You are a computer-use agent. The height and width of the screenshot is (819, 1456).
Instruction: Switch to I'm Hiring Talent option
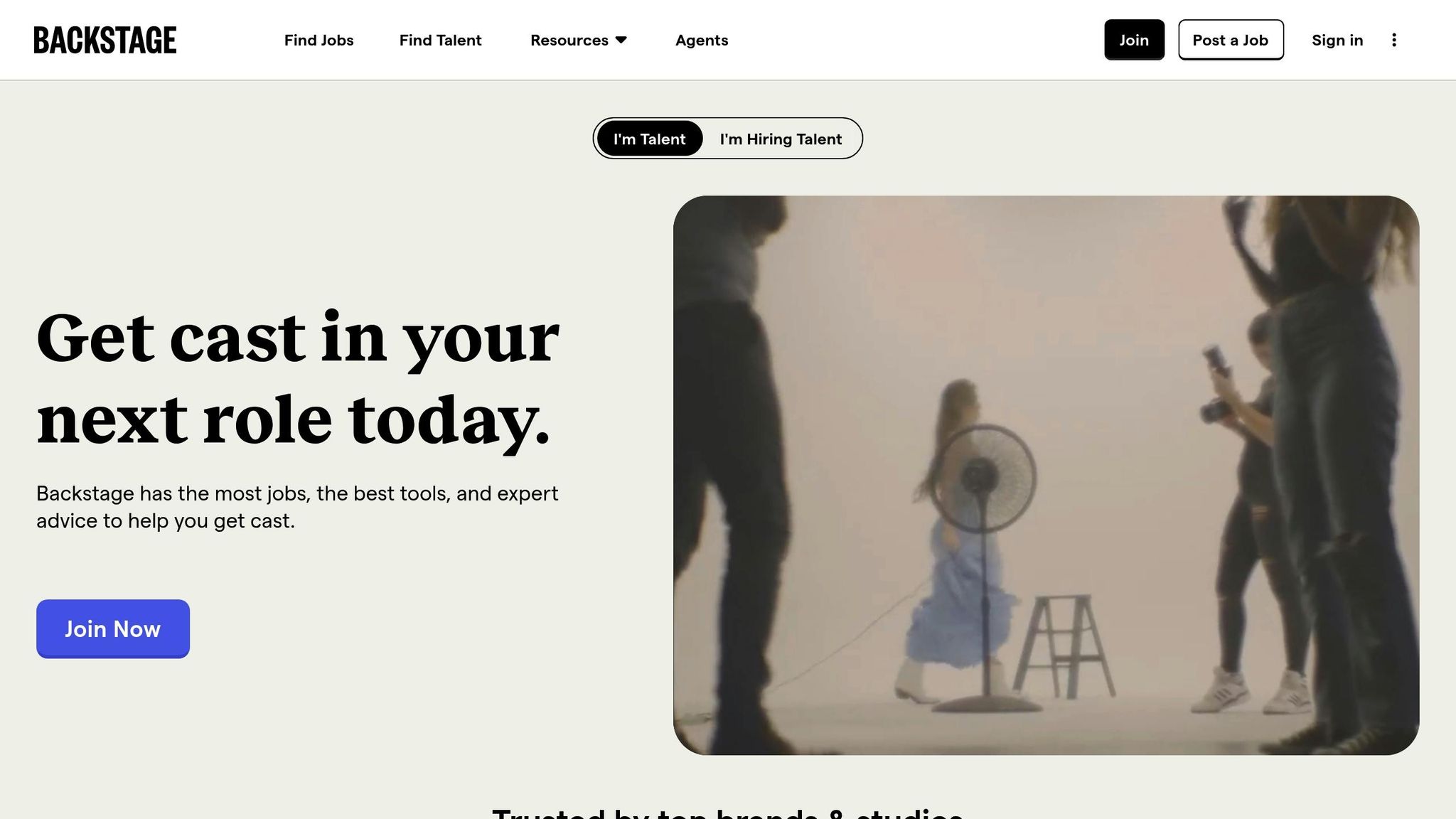pos(781,139)
